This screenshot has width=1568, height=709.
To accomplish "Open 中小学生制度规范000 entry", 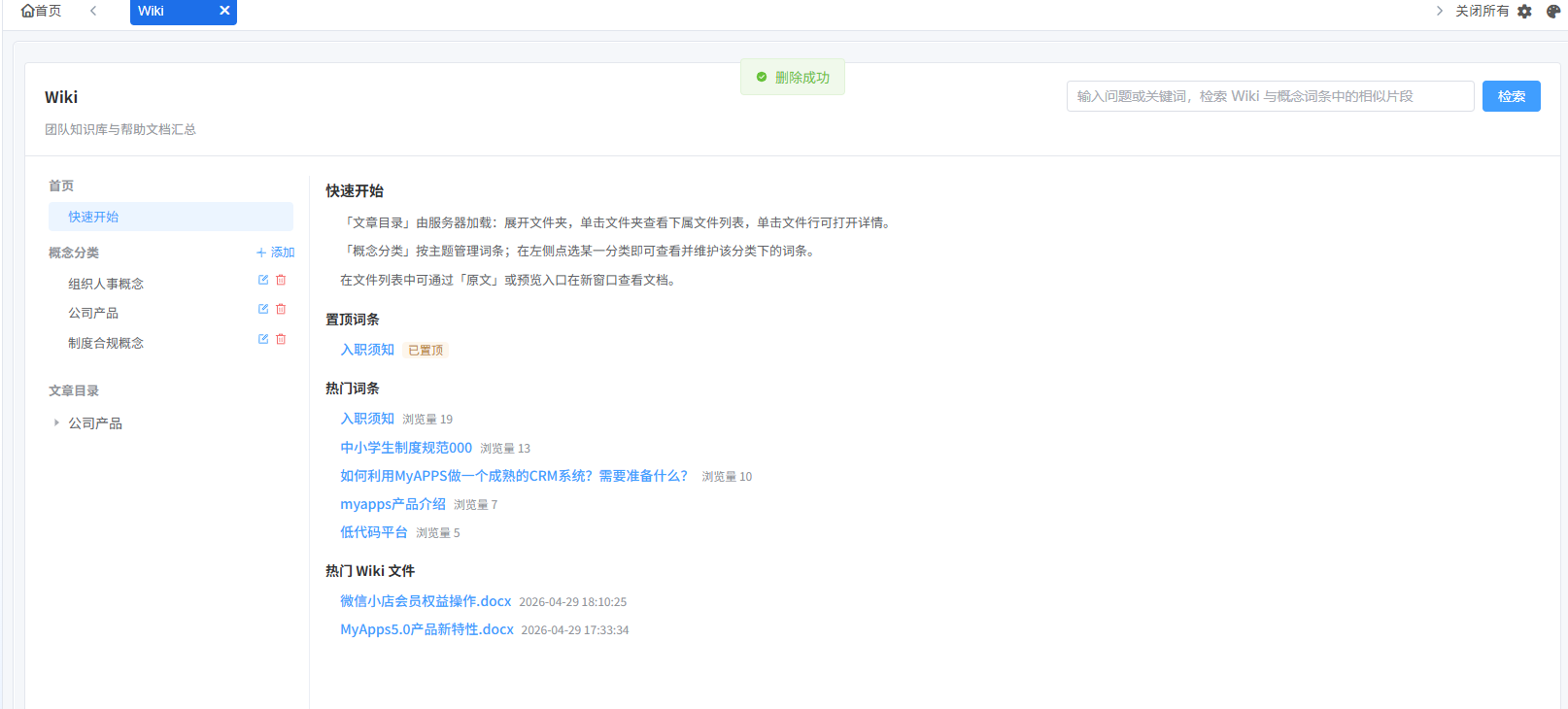I will 406,448.
